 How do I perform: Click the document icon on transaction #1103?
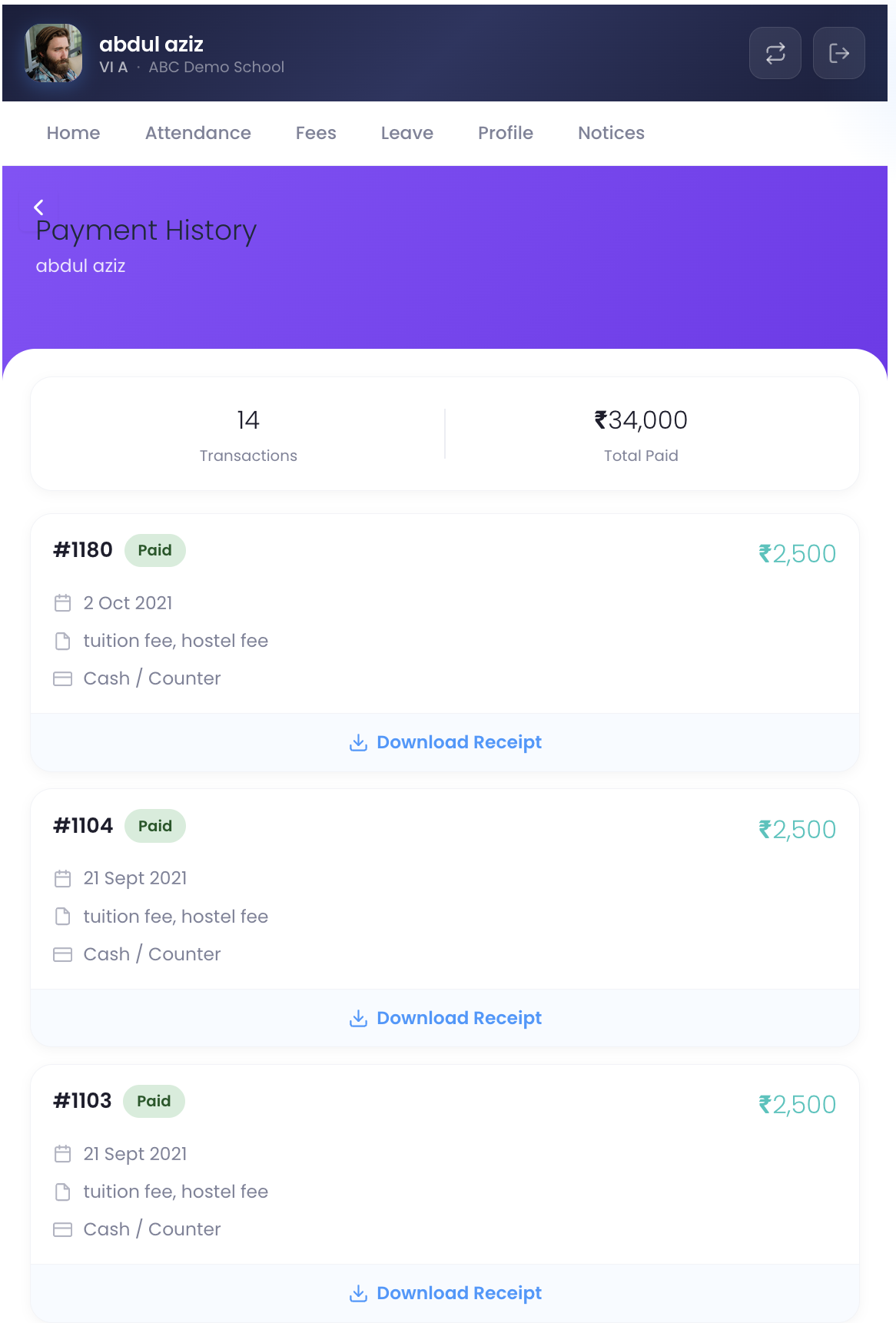[x=63, y=1192]
